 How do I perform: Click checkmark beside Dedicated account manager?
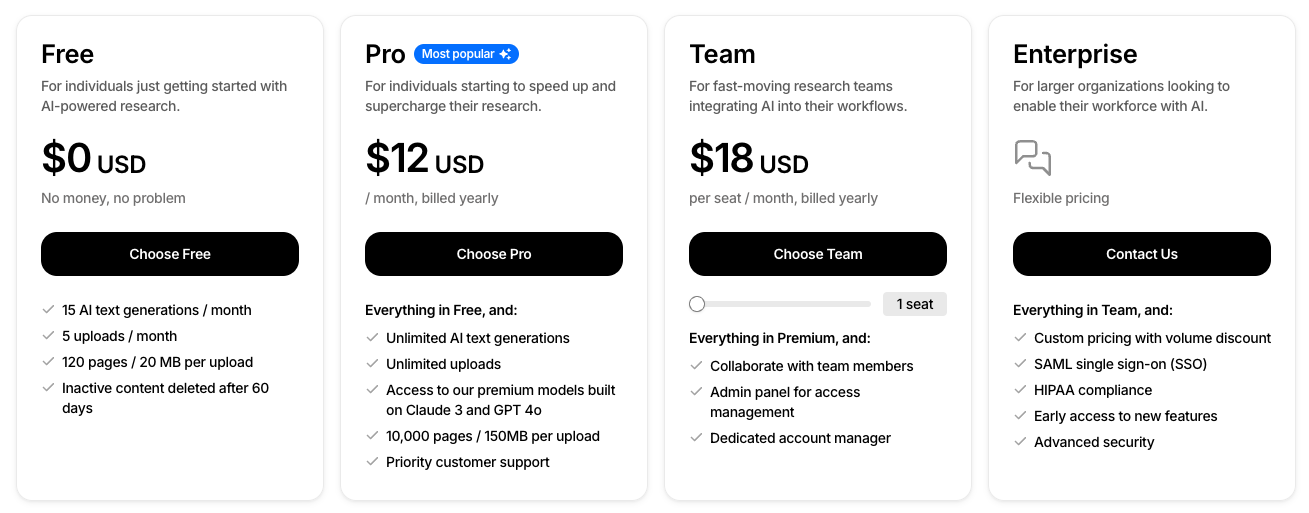pos(696,438)
